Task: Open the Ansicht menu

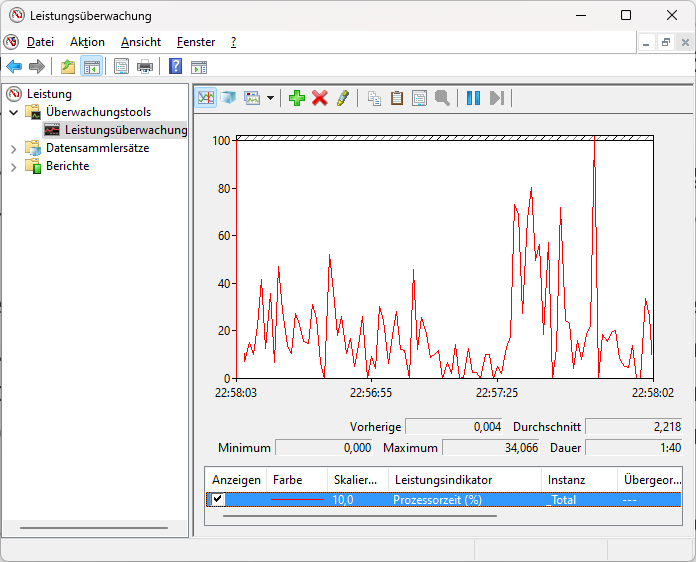Action: pyautogui.click(x=141, y=42)
